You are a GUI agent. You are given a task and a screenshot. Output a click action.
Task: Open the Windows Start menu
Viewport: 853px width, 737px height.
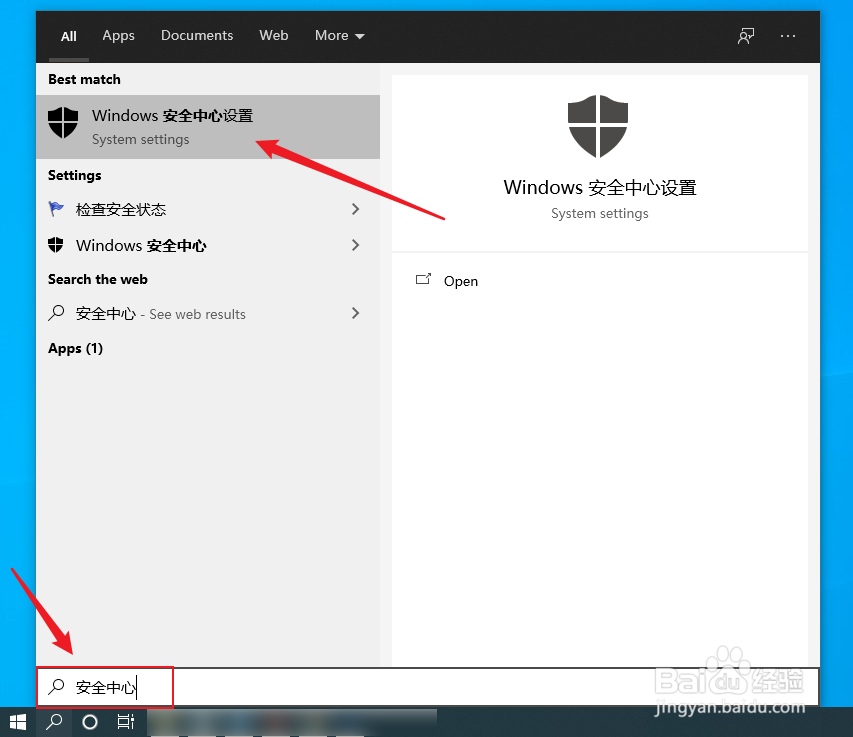(x=17, y=722)
